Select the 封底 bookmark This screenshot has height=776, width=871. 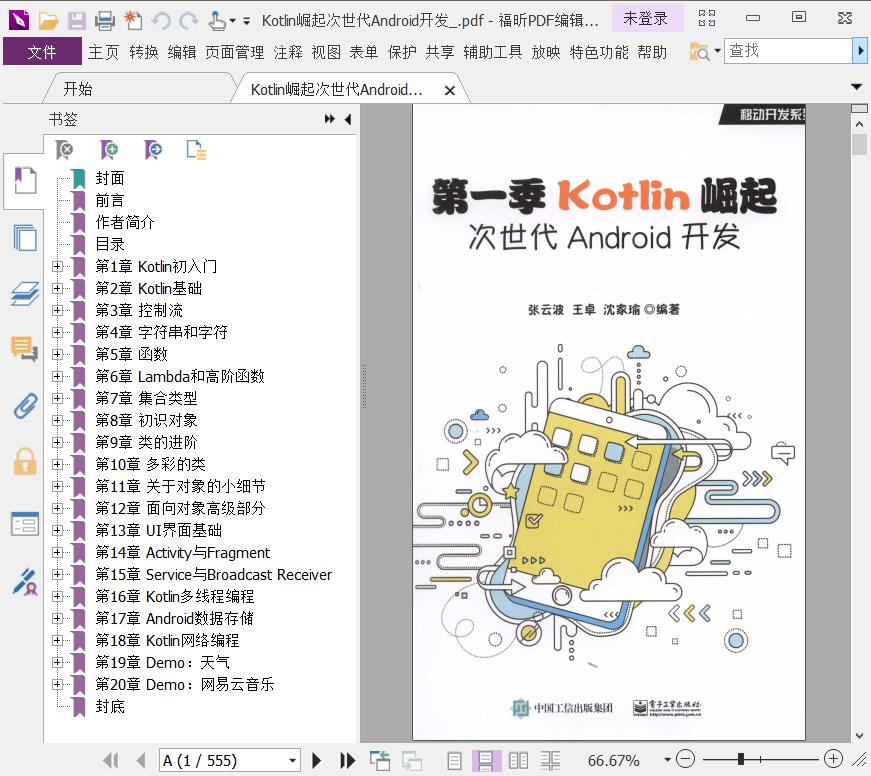pyautogui.click(x=109, y=706)
